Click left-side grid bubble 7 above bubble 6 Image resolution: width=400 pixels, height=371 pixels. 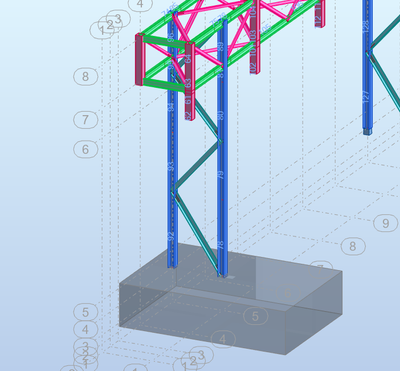[x=86, y=119]
